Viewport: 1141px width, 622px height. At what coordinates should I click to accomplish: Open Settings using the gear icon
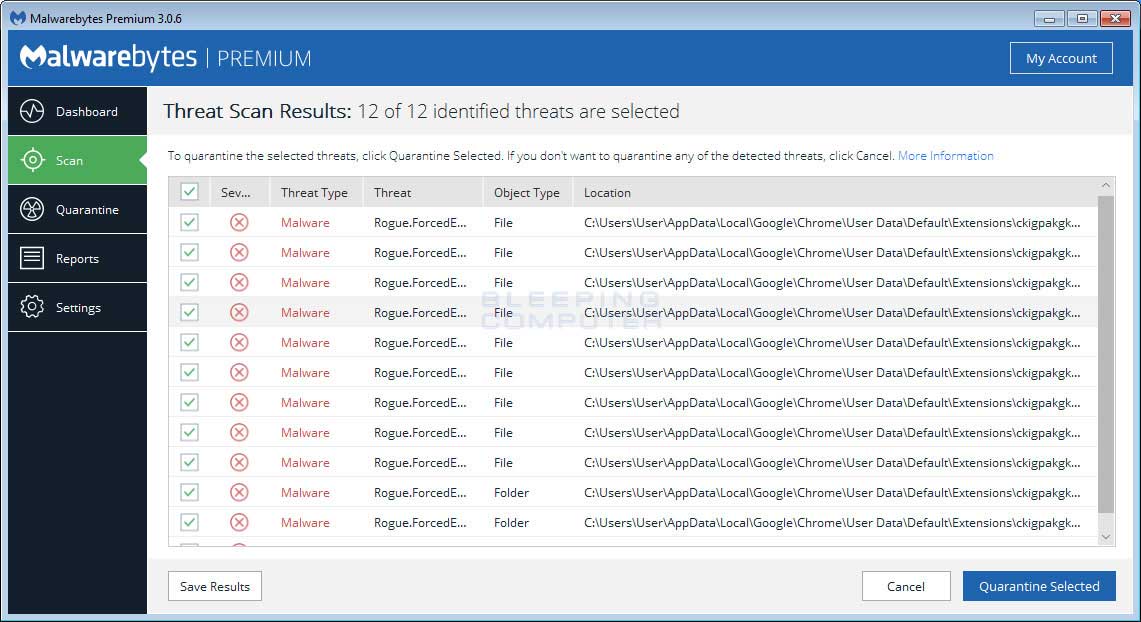pos(34,307)
